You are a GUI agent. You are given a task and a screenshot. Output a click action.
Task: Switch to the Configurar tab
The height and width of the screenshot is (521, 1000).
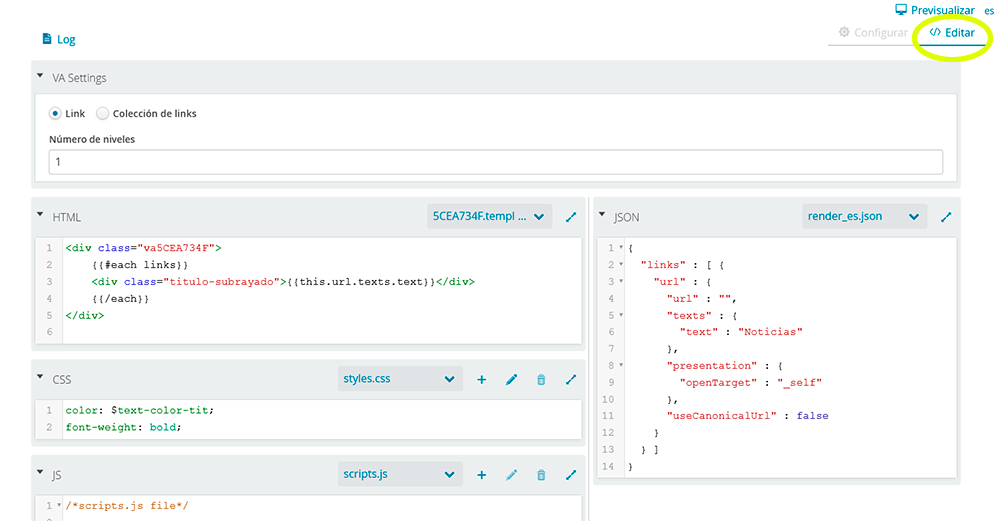873,33
